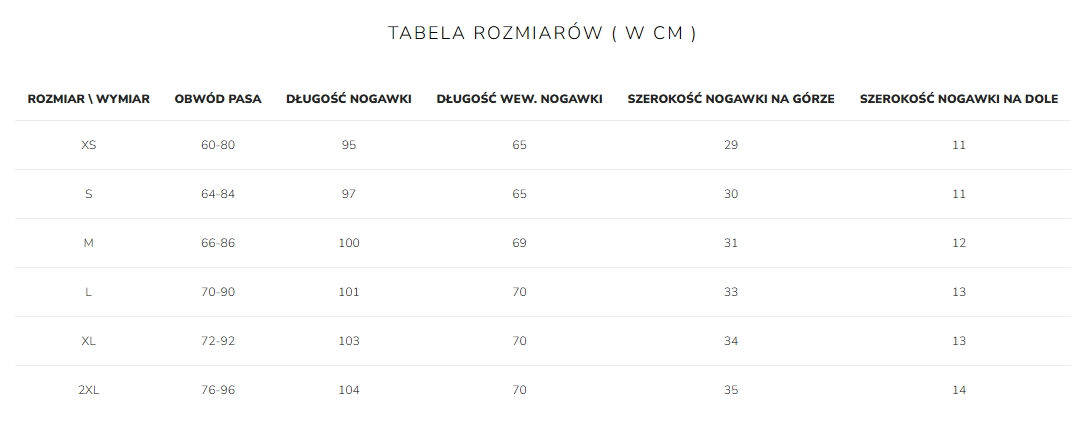
Task: Click leg length value 101
Action: [349, 292]
